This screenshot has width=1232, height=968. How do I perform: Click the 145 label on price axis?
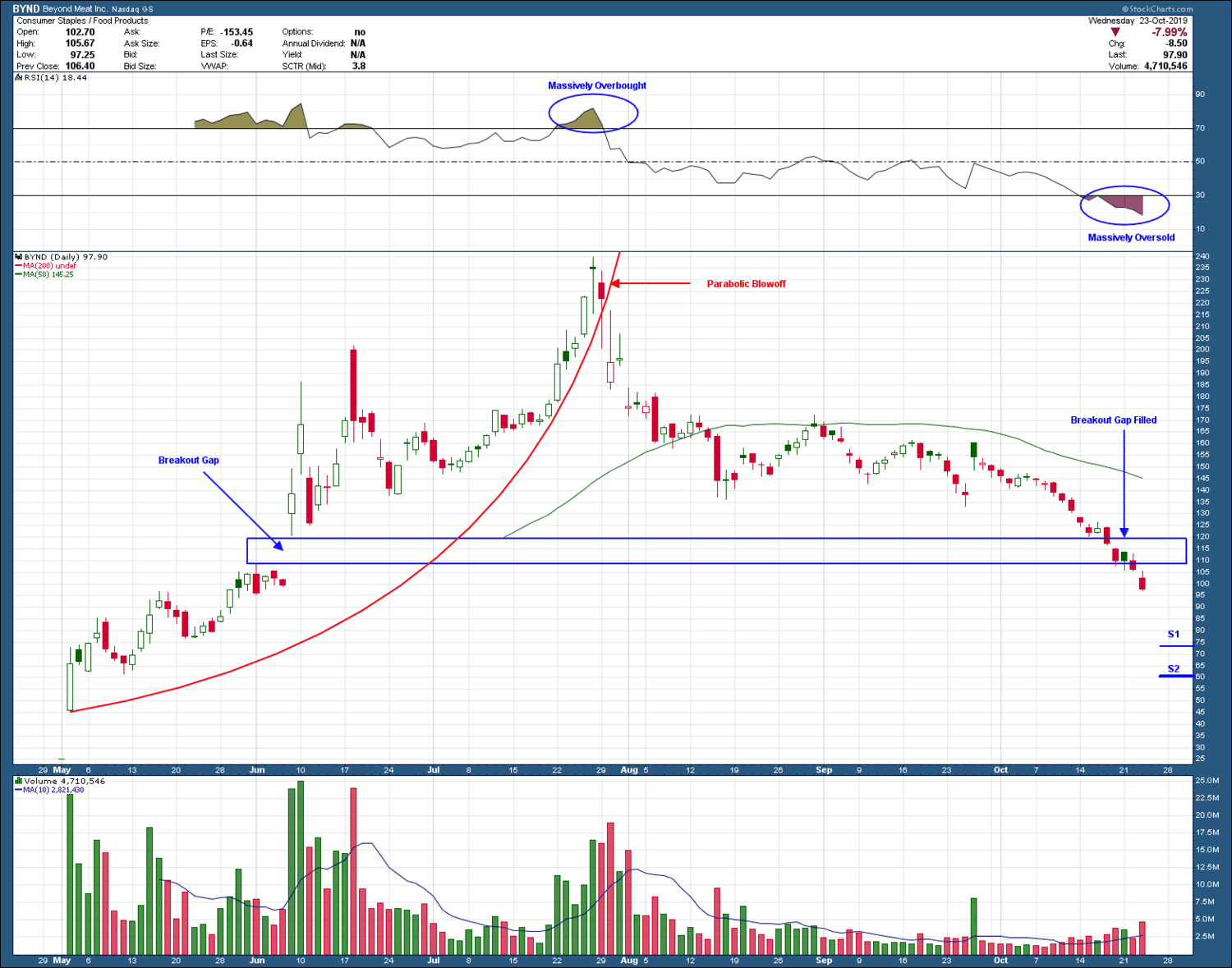[1202, 478]
